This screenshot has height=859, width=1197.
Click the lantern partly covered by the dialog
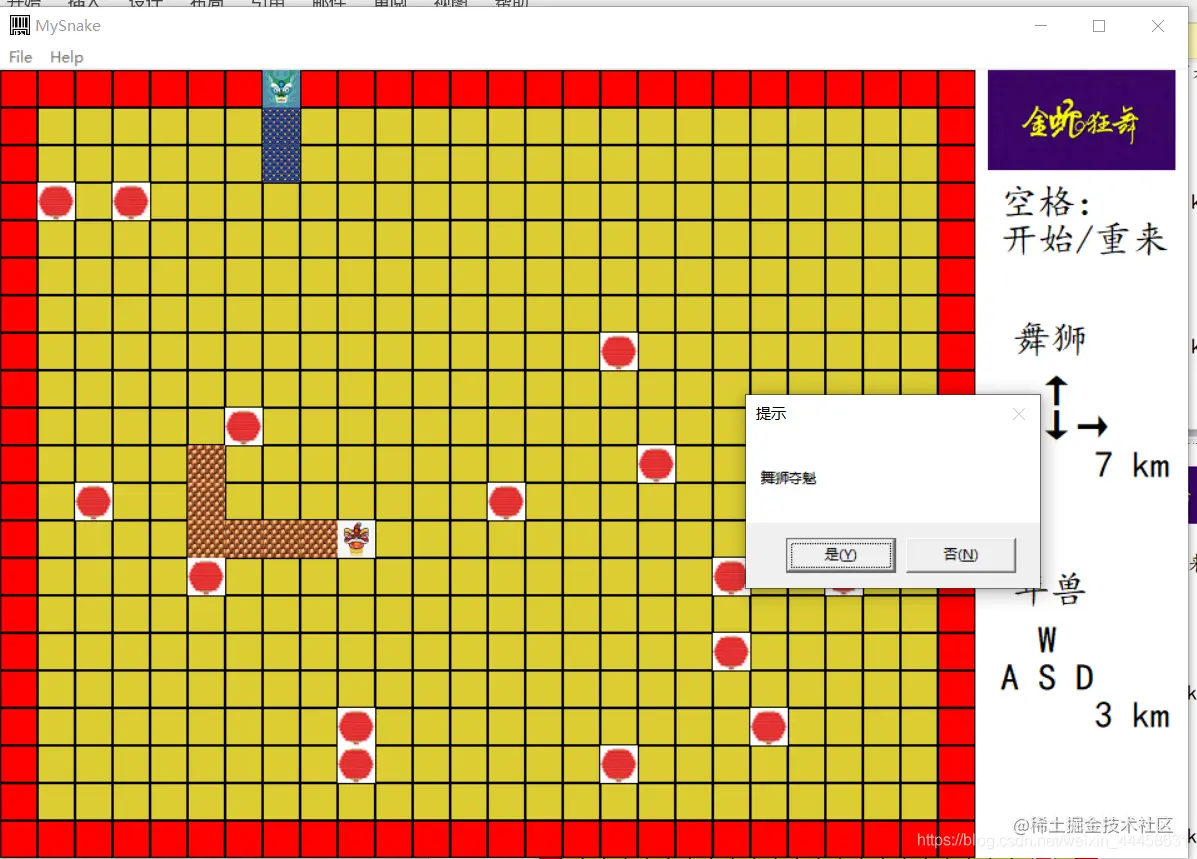[730, 576]
